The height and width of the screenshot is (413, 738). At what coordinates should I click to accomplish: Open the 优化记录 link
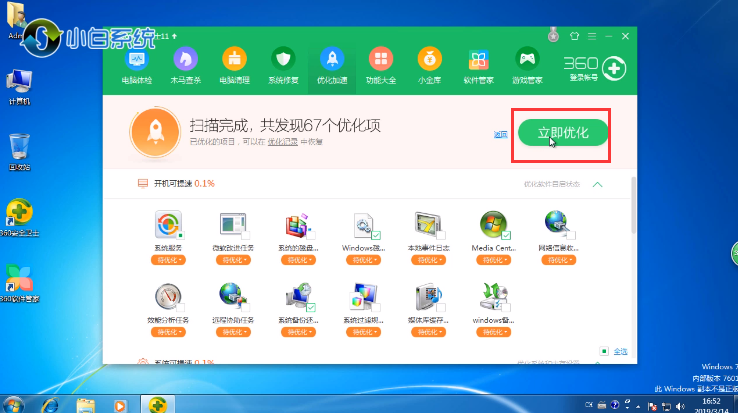pos(282,141)
